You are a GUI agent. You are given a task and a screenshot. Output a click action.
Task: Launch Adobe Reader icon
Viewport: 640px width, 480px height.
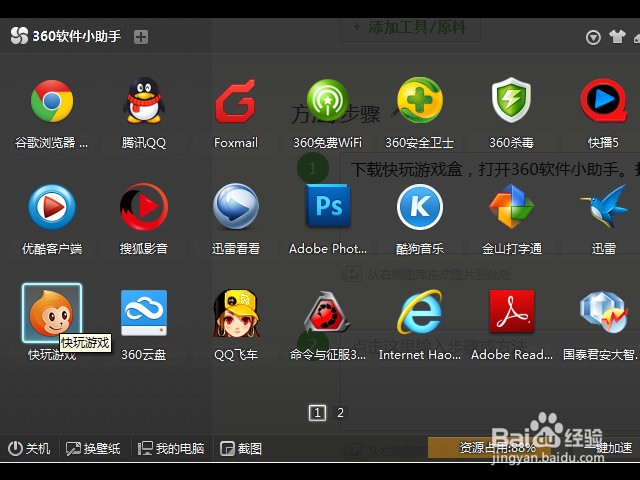[512, 311]
